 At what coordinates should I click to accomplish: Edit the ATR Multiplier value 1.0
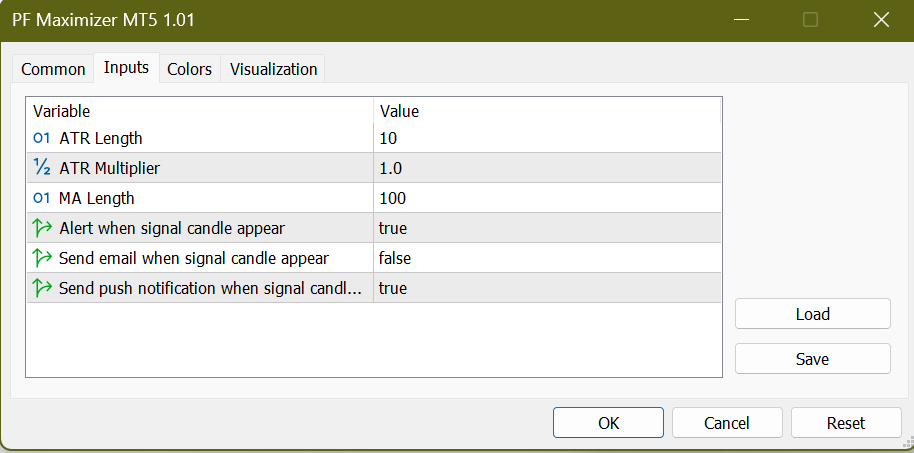546,168
